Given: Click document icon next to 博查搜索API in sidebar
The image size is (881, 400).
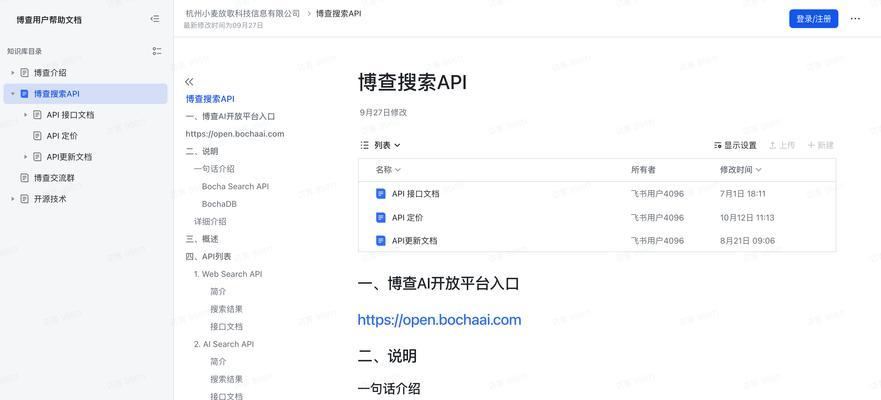Looking at the screenshot, I should 24,94.
